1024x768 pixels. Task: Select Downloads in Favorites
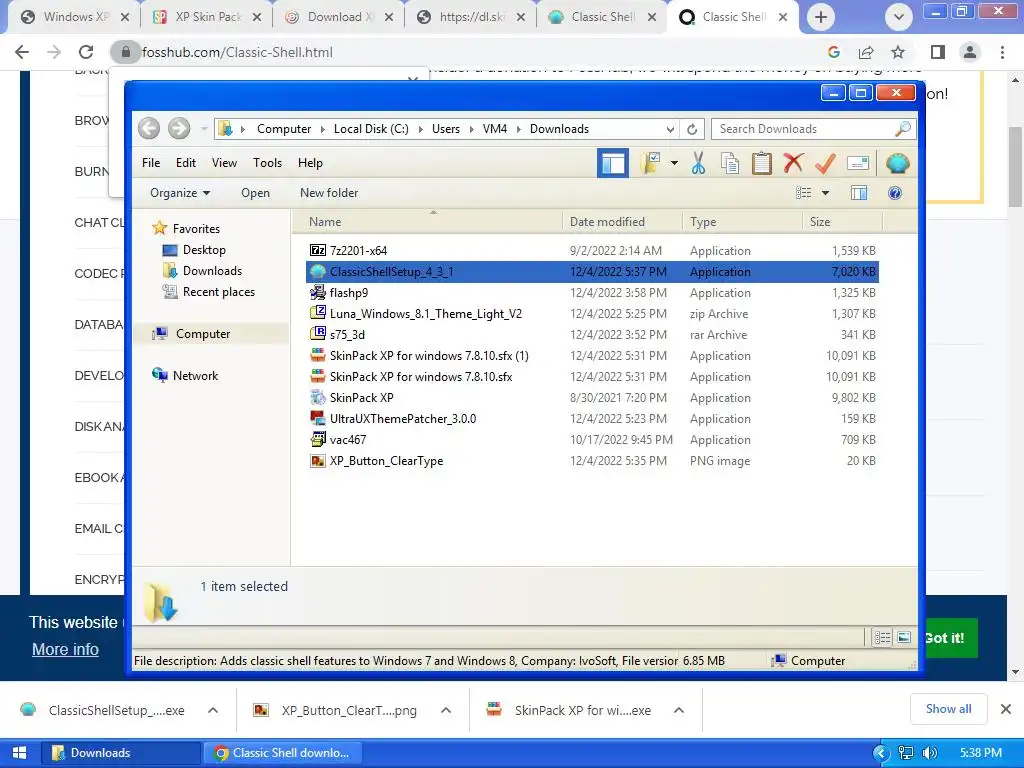point(202,270)
